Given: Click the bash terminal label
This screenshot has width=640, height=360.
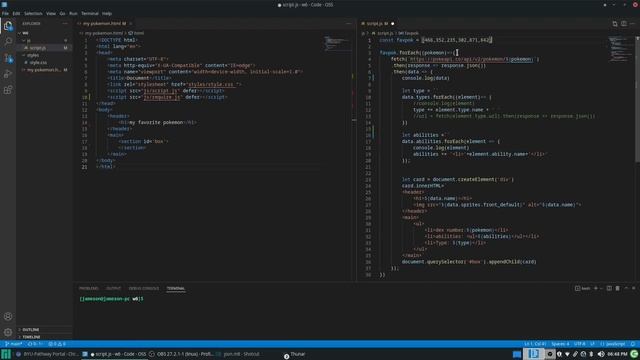Looking at the screenshot, I should 583,288.
